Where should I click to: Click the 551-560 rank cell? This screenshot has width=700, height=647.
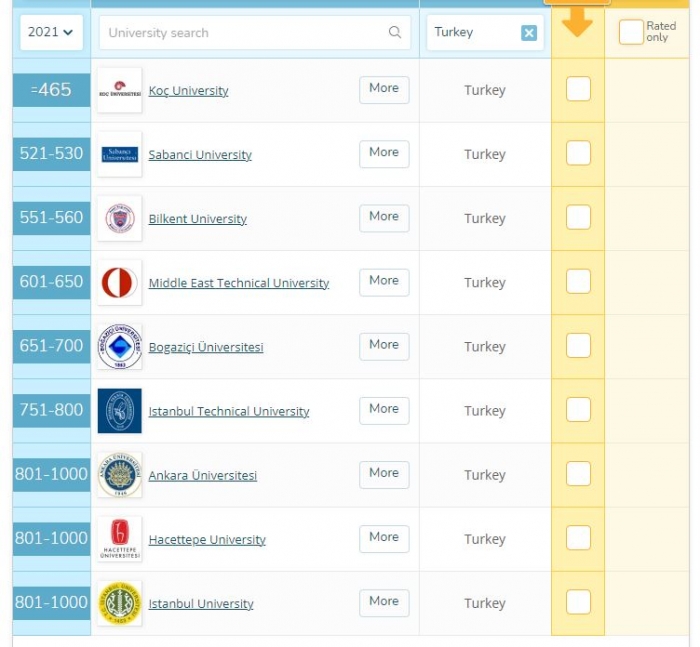(51, 218)
